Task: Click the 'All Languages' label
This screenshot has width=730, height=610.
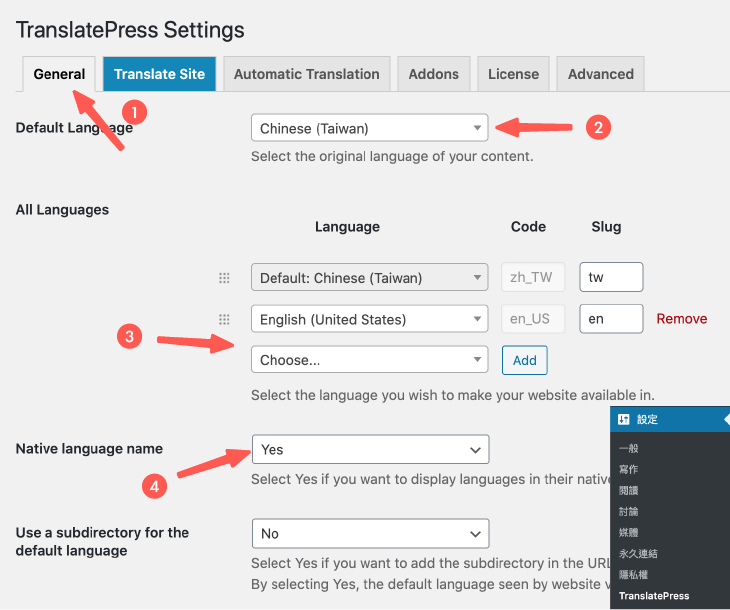Action: (62, 210)
